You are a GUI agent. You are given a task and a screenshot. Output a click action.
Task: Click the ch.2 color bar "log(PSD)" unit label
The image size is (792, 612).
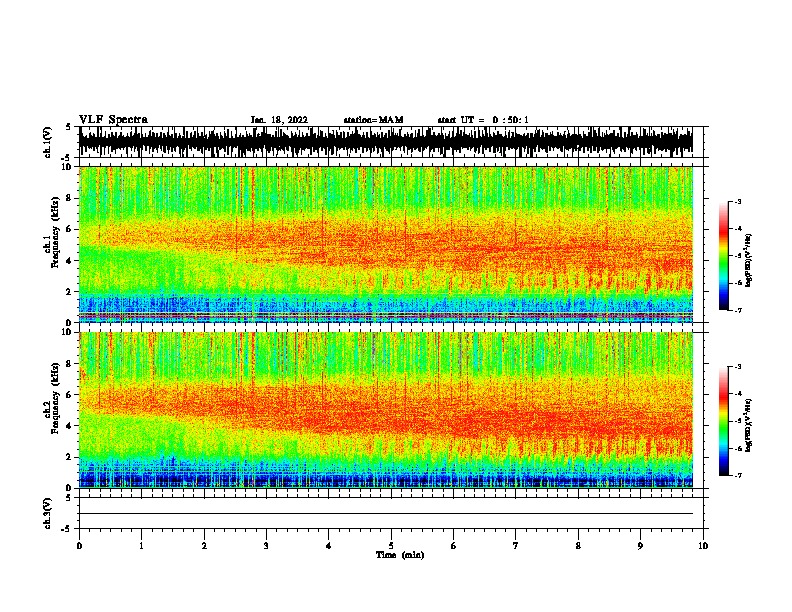[748, 425]
